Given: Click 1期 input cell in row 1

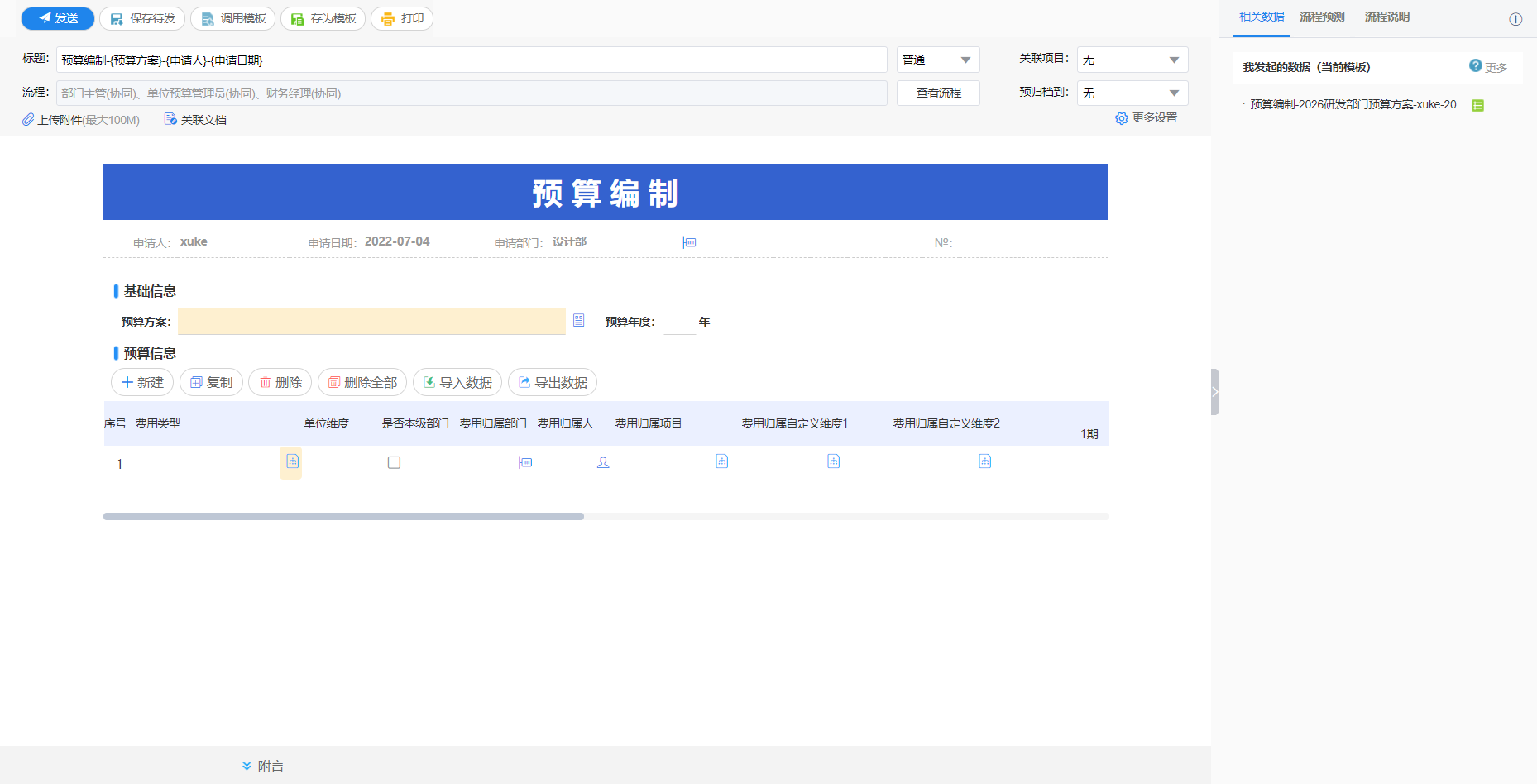Looking at the screenshot, I should 1078,463.
